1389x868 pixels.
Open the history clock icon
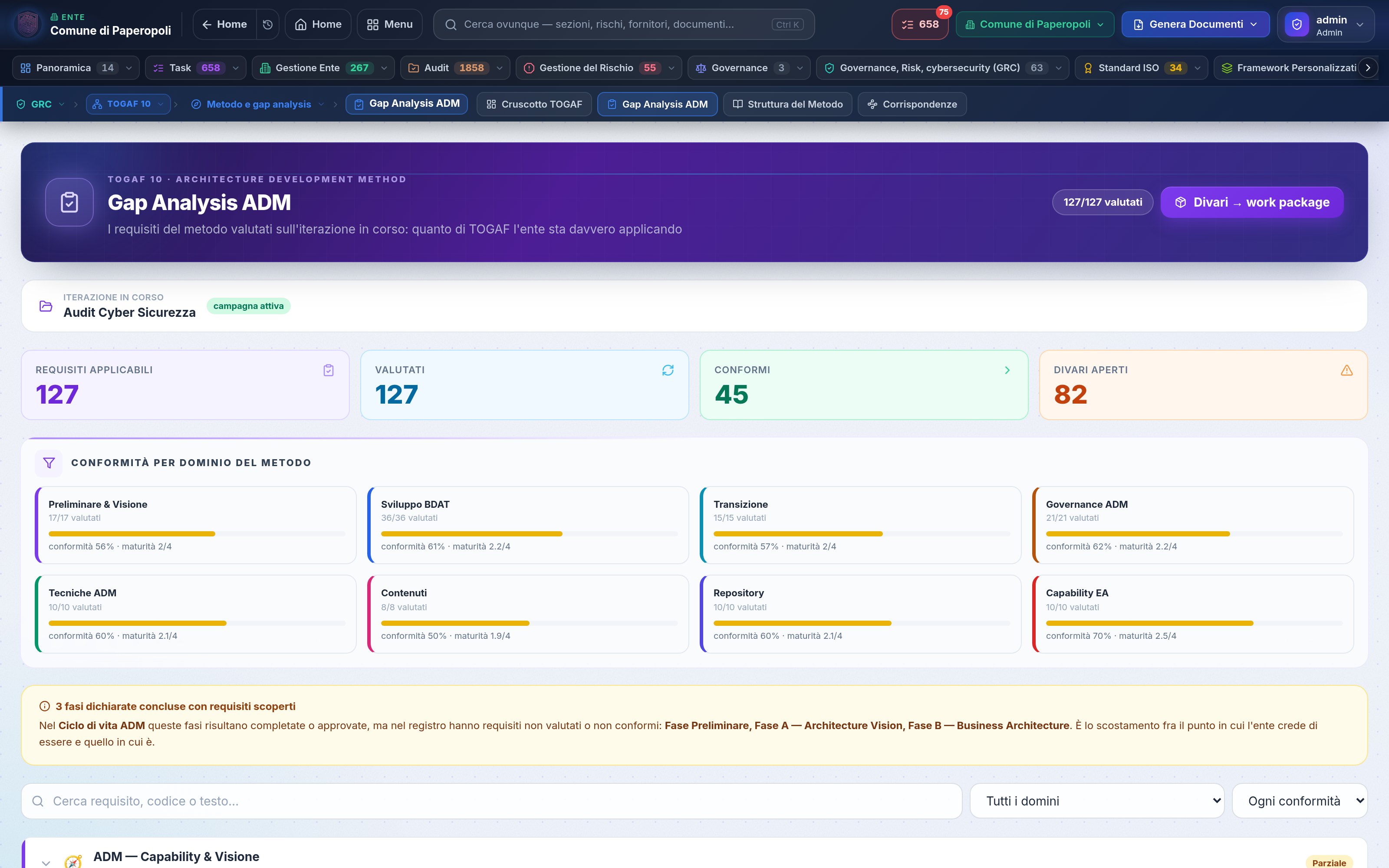point(267,24)
